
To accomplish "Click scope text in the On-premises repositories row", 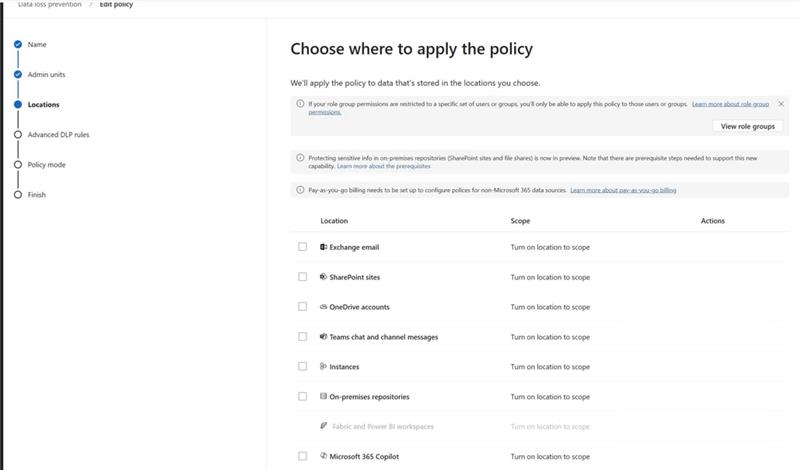I will click(x=550, y=397).
